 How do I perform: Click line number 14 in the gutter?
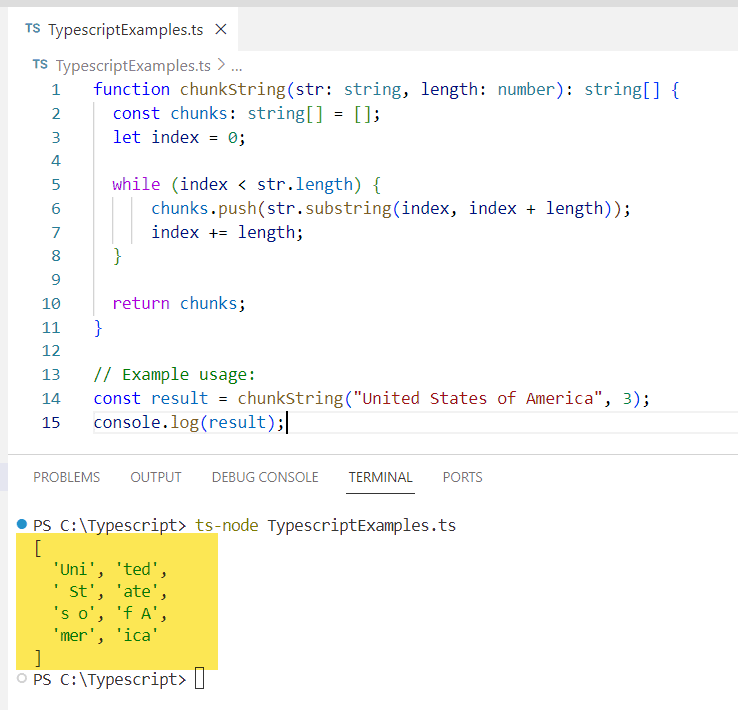51,399
